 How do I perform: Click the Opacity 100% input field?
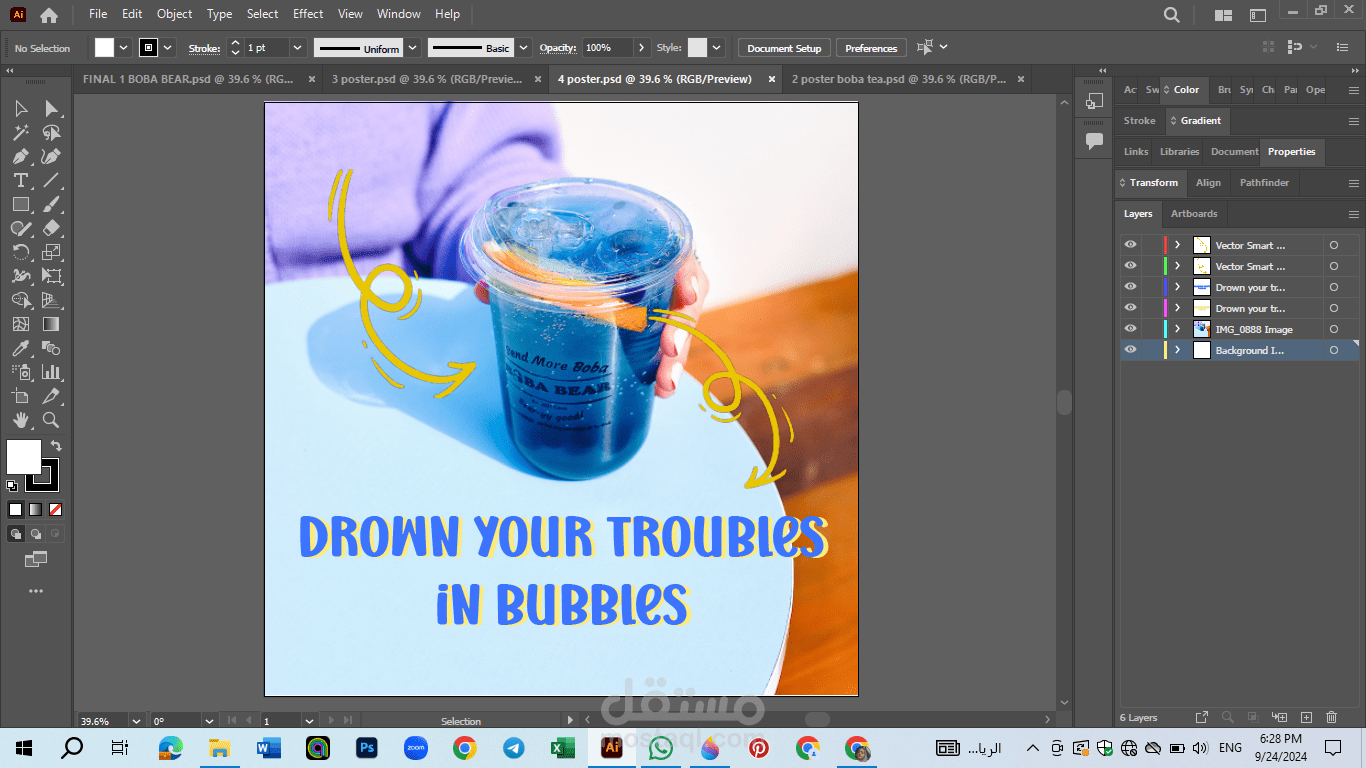[x=607, y=48]
